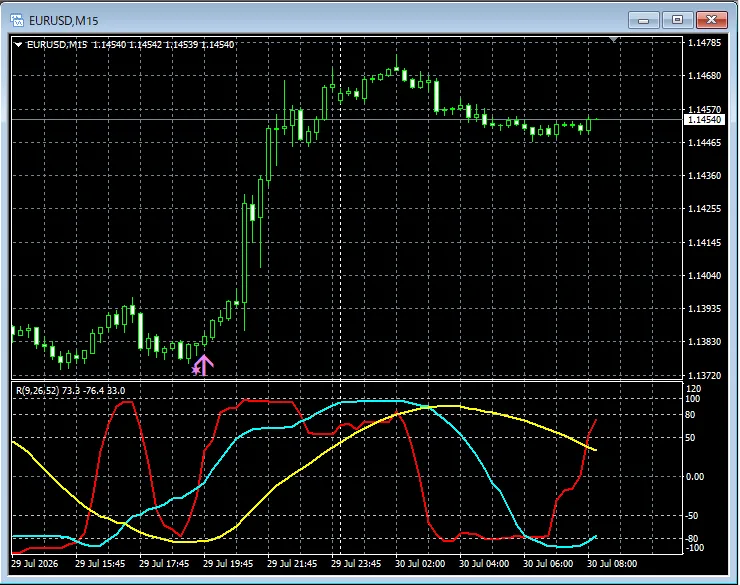This screenshot has height=585, width=740.
Task: Click the indicator scale value -100
Action: click(694, 548)
